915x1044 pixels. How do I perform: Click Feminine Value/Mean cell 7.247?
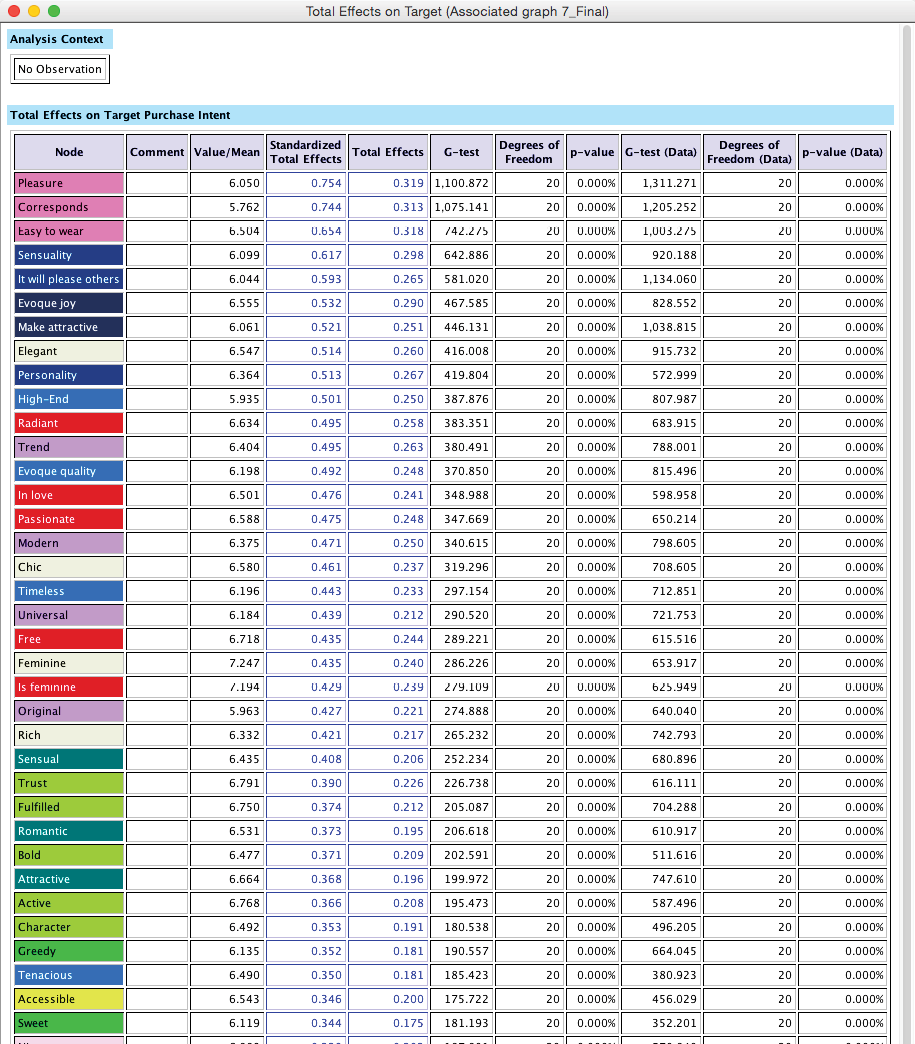227,662
